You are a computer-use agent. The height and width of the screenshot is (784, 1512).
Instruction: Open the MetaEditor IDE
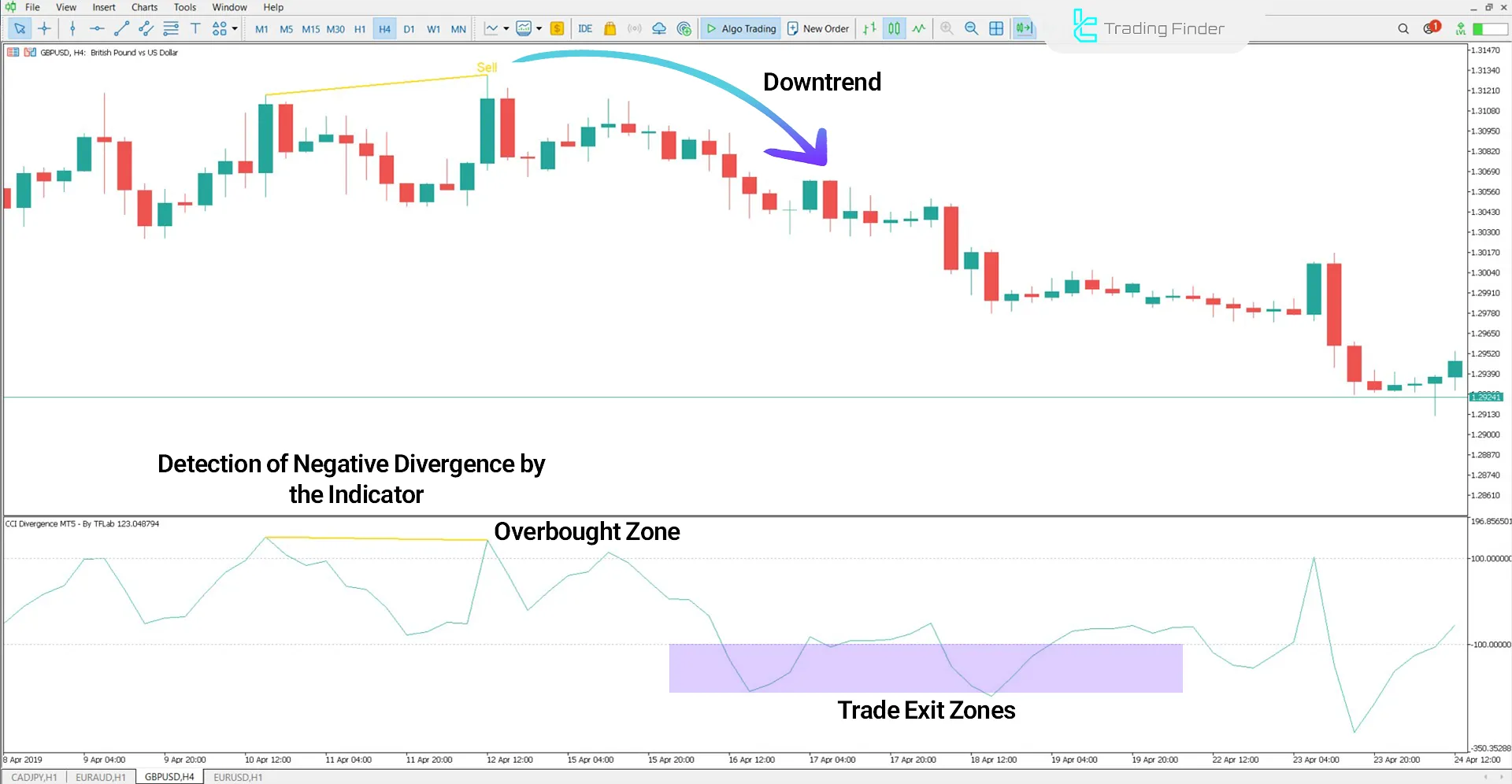tap(585, 28)
